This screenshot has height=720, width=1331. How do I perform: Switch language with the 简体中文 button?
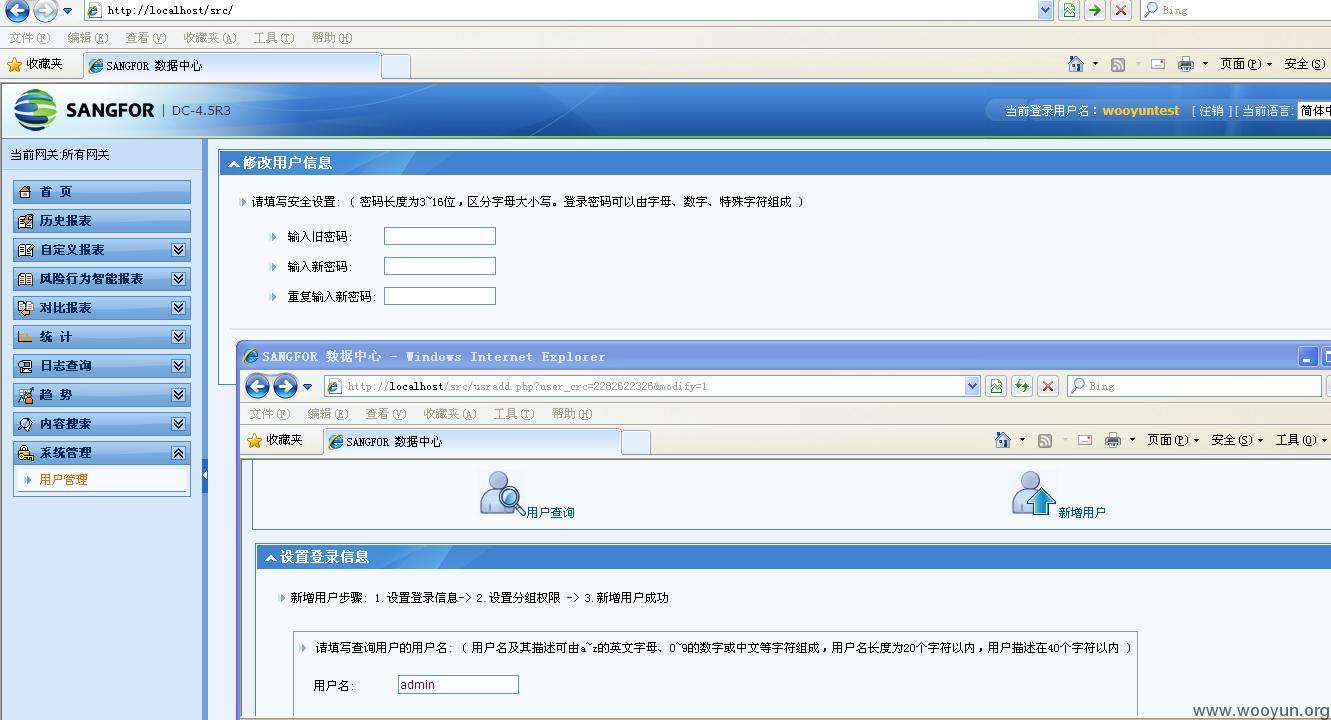pyautogui.click(x=1319, y=110)
